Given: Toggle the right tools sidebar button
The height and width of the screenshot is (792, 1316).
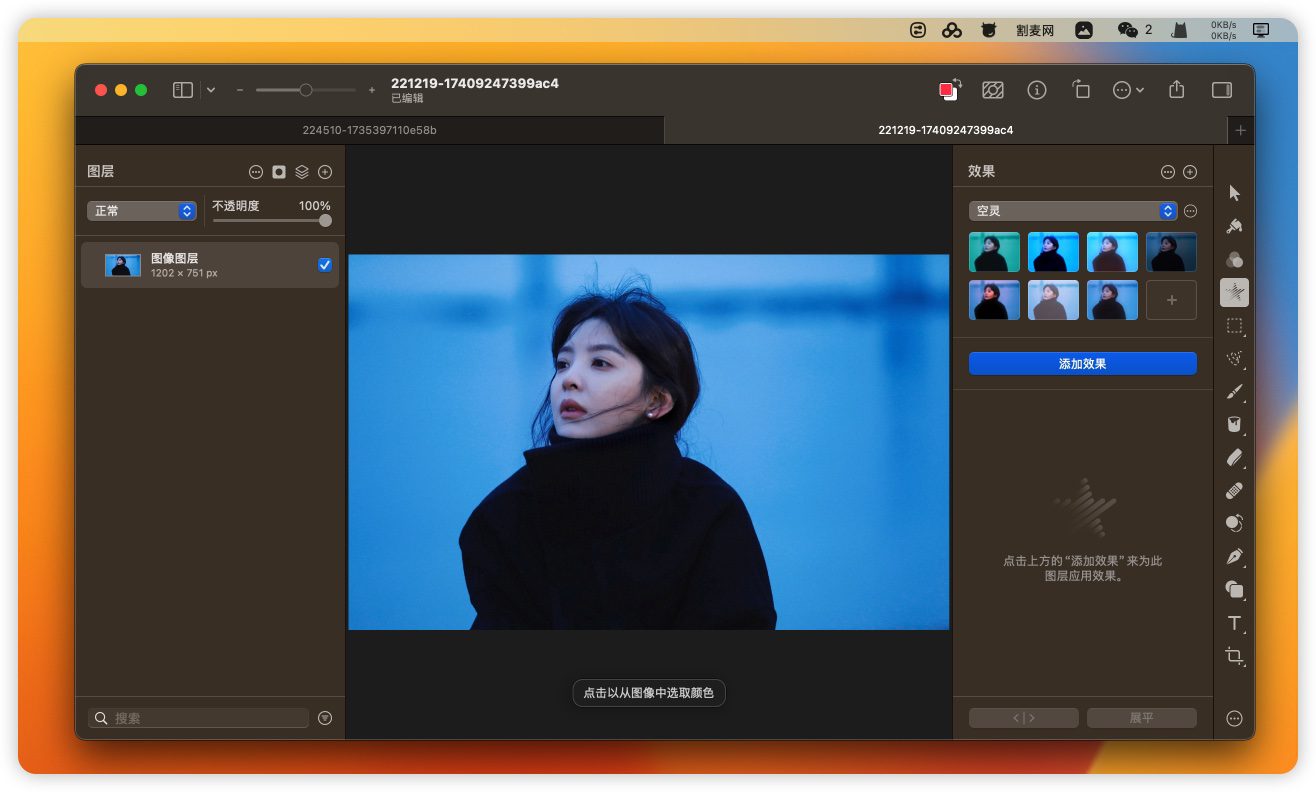Looking at the screenshot, I should [1221, 90].
